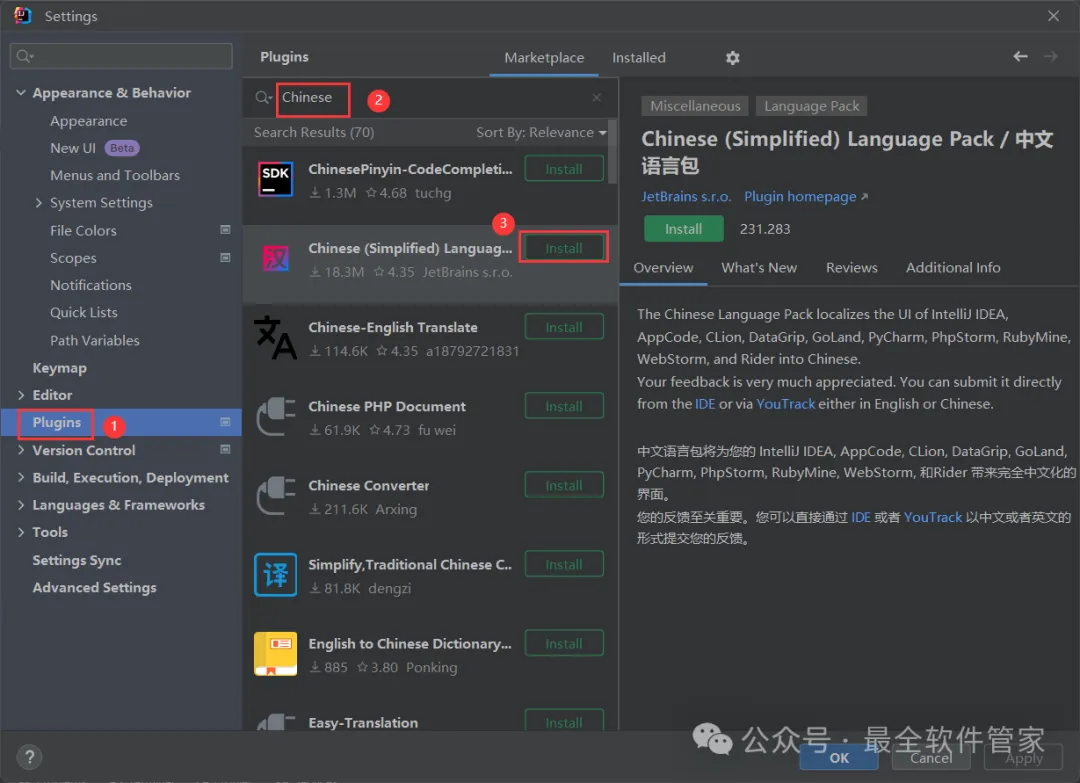Viewport: 1080px width, 783px height.
Task: Select the ChinesePinyin-CodeCompletion SDK icon
Action: pos(276,179)
